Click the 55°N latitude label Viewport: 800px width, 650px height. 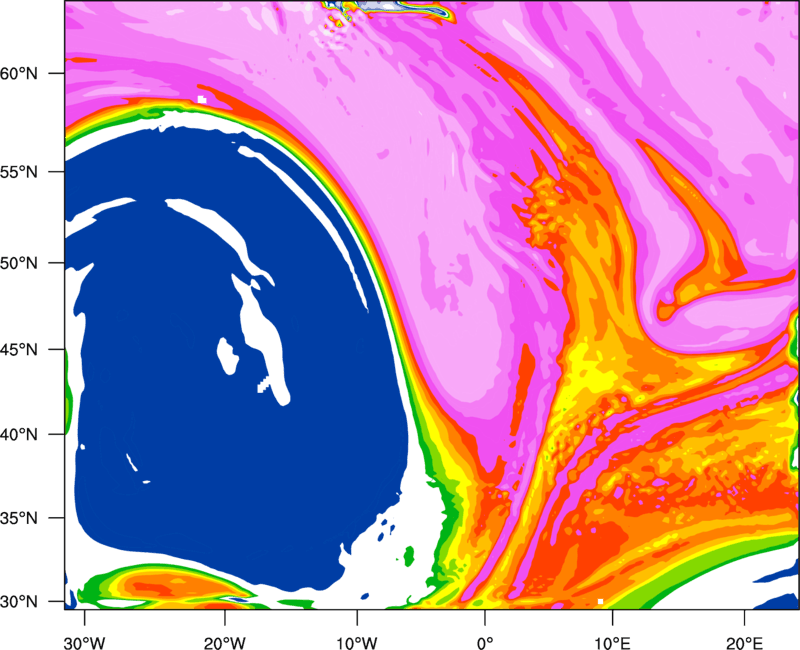pos(19,172)
